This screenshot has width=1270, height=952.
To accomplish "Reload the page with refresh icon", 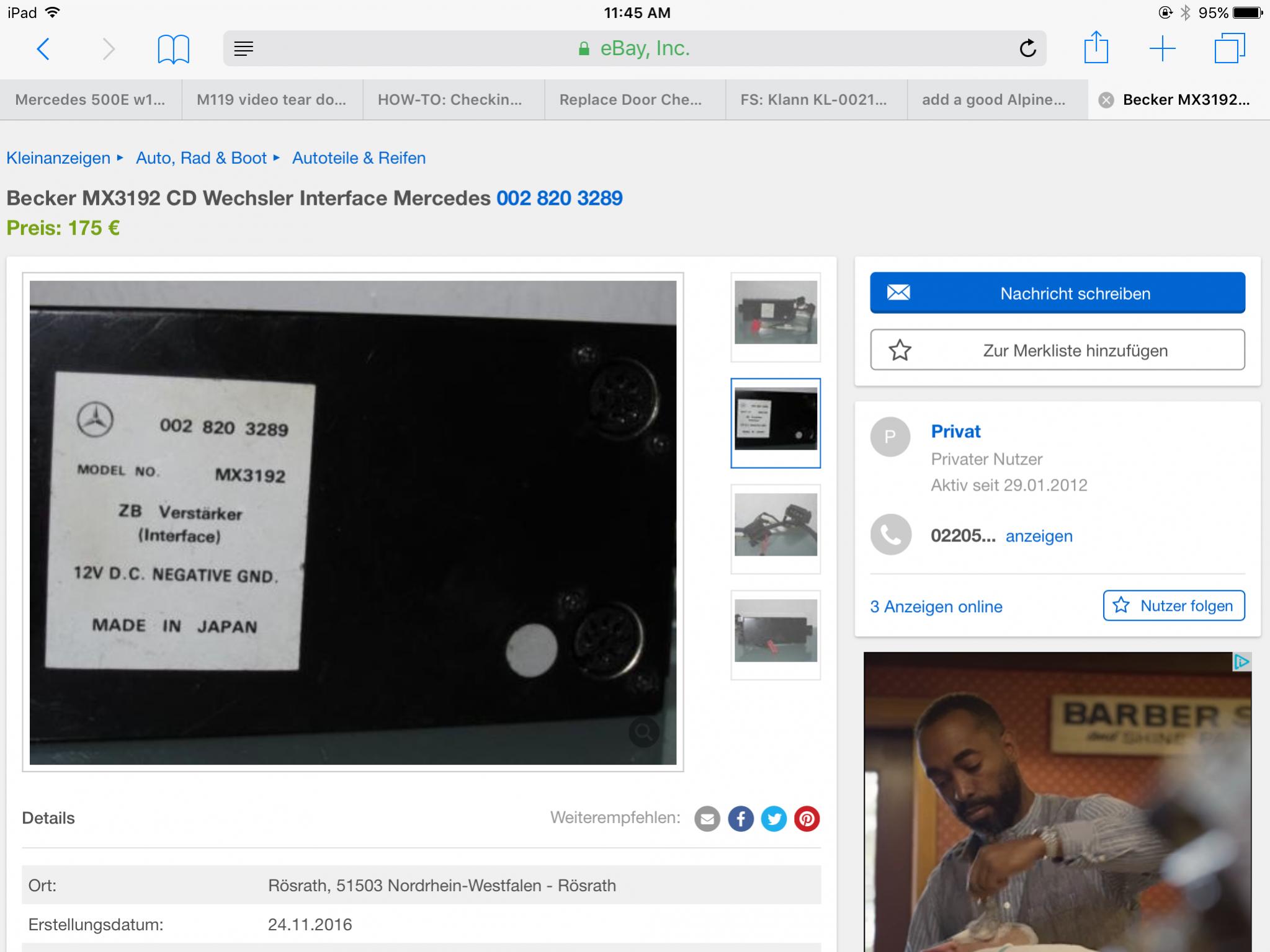I will [1027, 48].
